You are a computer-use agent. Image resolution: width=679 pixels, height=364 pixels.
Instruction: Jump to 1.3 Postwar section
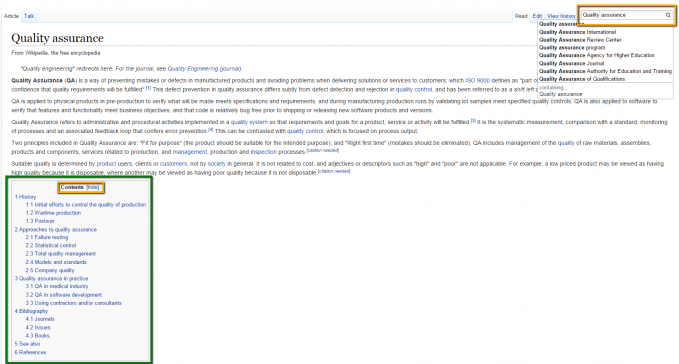pyautogui.click(x=40, y=221)
